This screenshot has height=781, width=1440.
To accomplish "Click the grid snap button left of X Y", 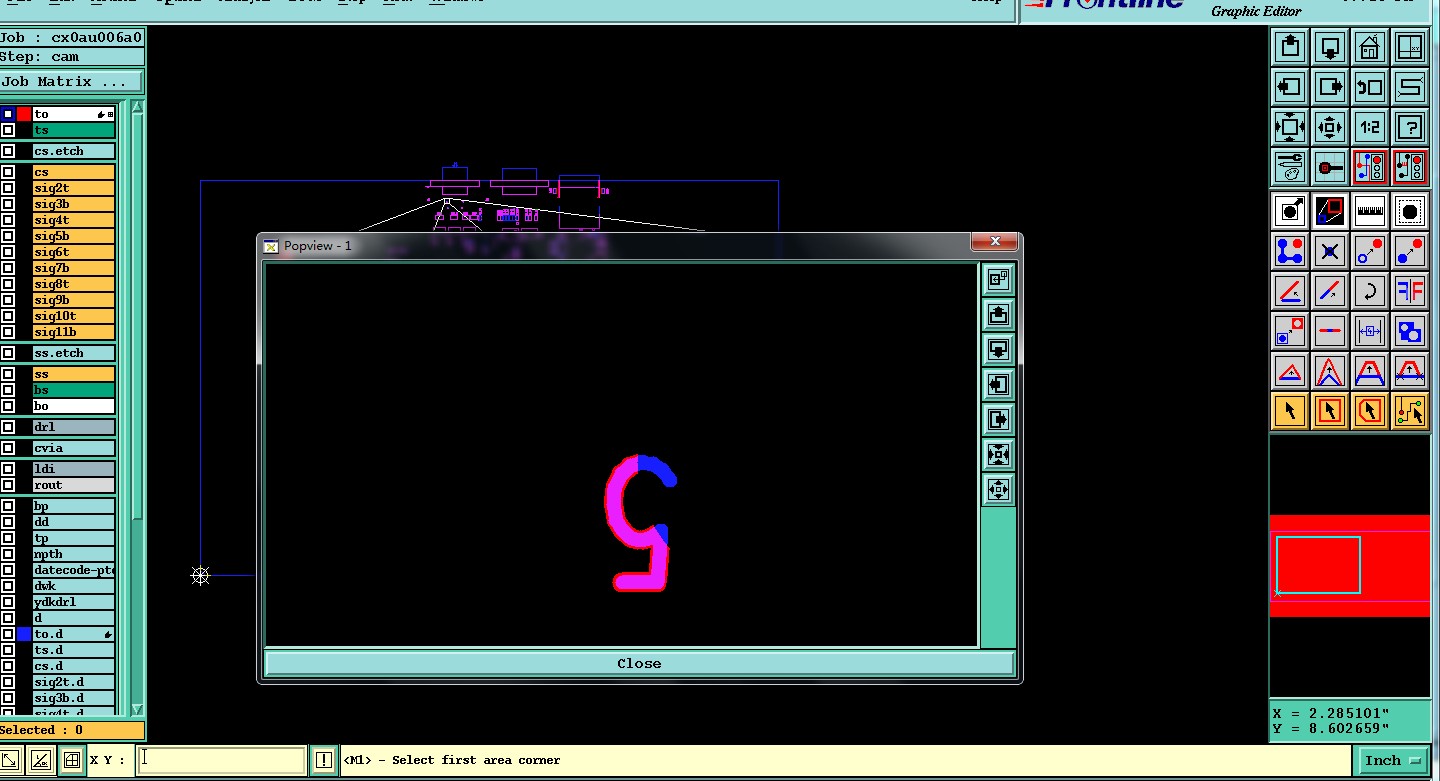I will [71, 760].
